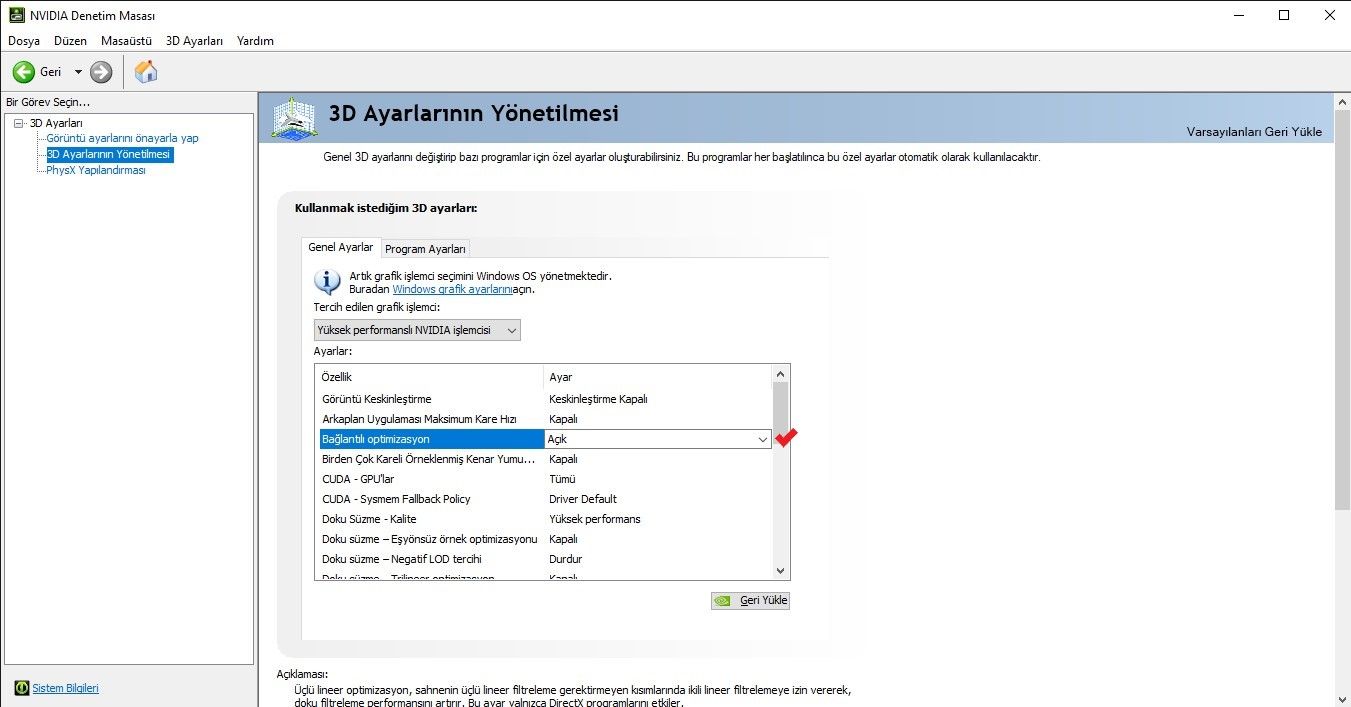This screenshot has width=1351, height=707.
Task: Click the Sistem Bilgileri icon
Action: (21, 688)
